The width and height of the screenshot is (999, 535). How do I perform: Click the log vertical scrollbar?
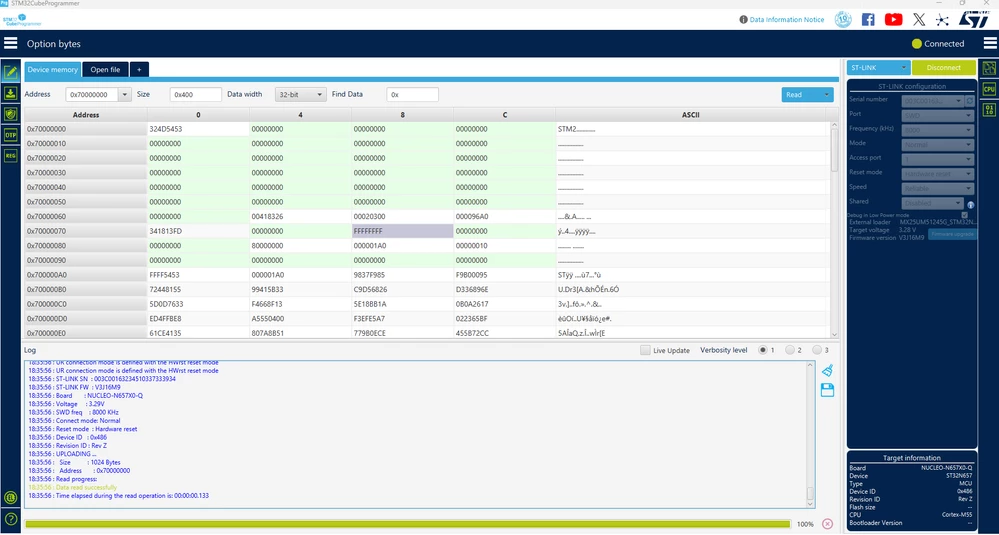(810, 434)
